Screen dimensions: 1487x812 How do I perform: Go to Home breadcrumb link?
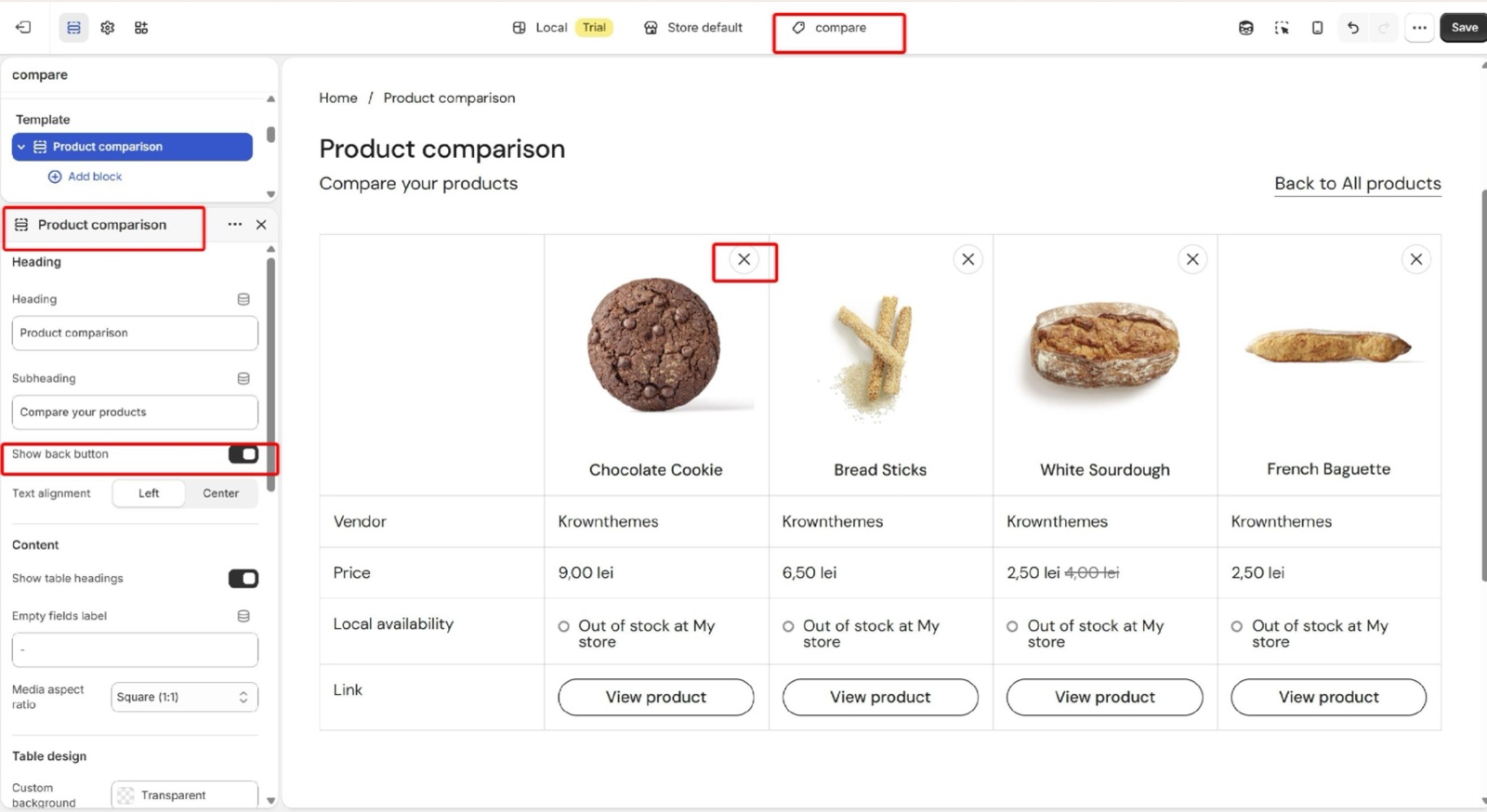tap(338, 98)
